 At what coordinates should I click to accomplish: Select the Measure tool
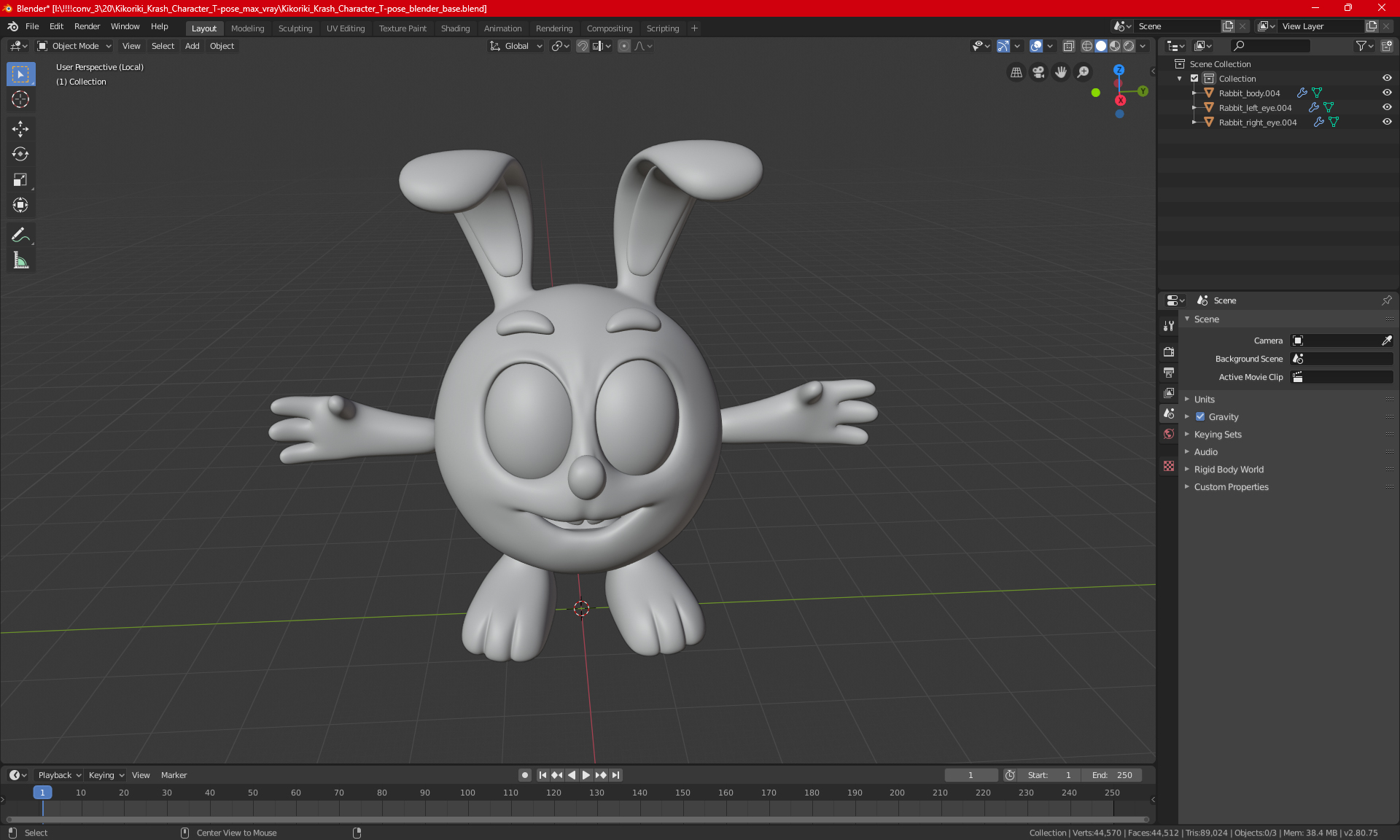tap(20, 260)
